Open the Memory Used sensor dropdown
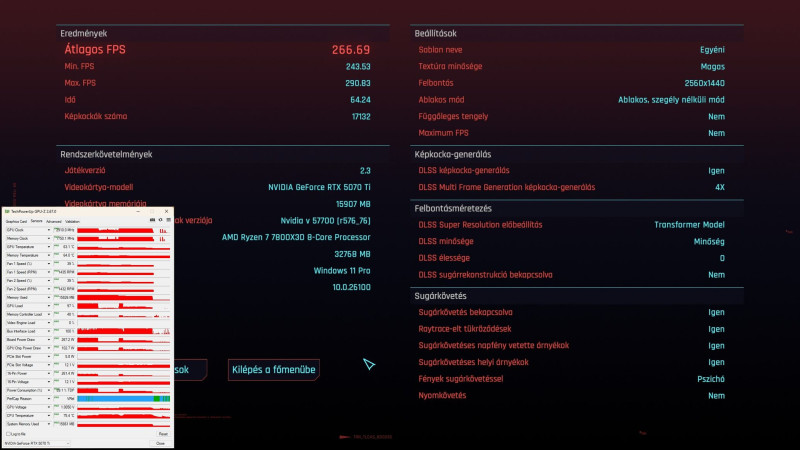 49,297
